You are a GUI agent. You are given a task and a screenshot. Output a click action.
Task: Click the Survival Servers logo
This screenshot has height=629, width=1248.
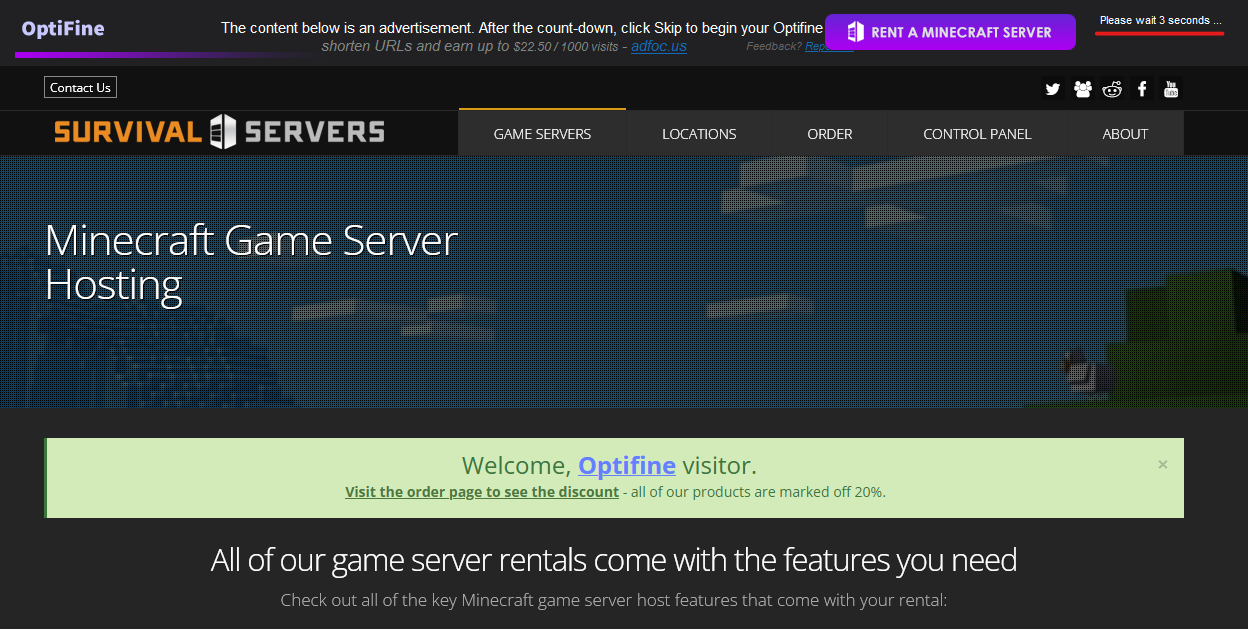pyautogui.click(x=219, y=132)
